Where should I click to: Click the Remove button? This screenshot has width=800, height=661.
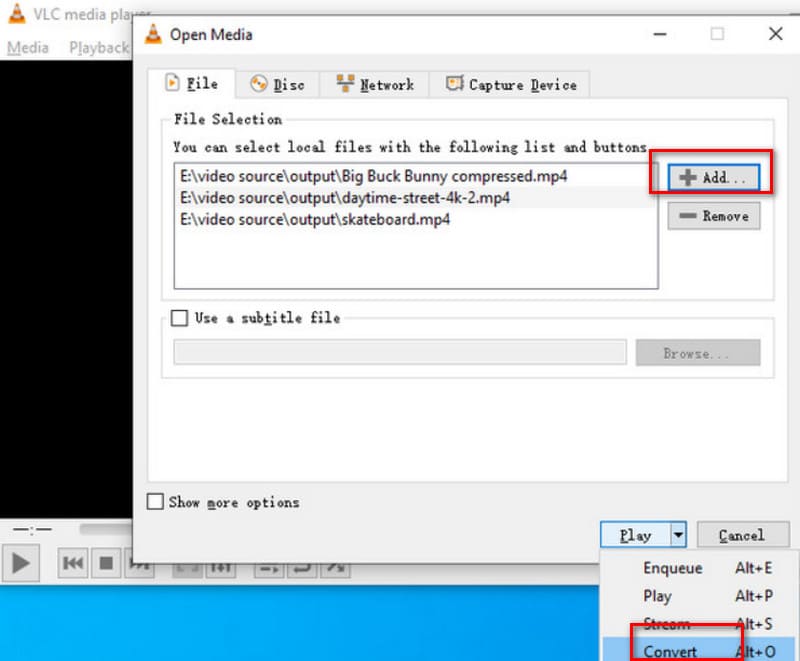713,216
